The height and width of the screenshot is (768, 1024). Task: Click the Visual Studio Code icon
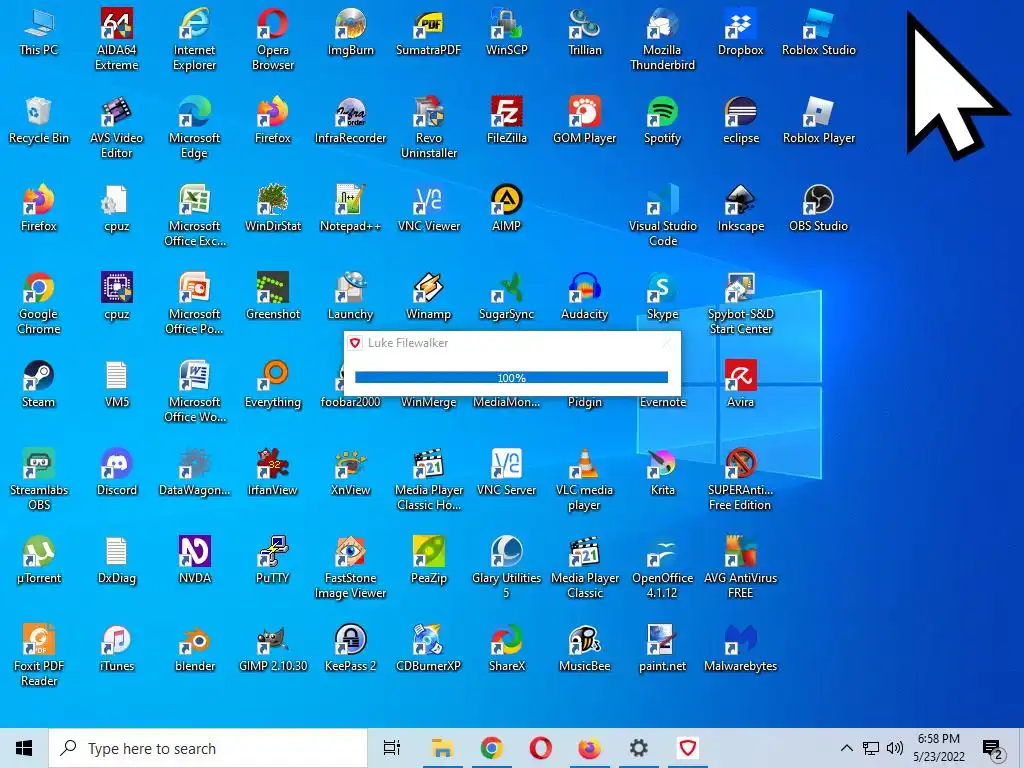662,216
